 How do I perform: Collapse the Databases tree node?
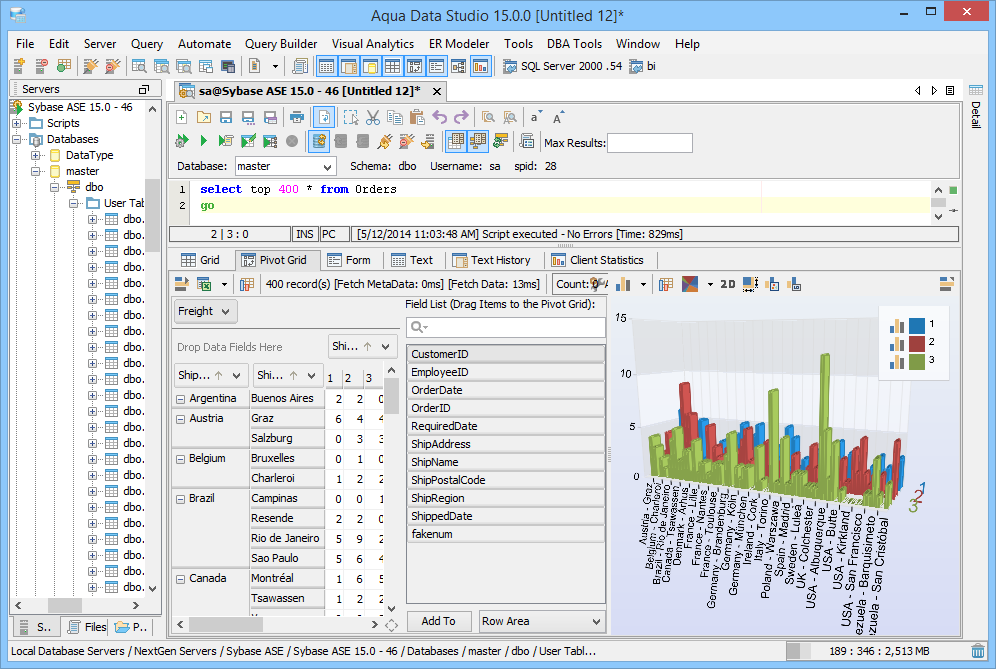17,139
